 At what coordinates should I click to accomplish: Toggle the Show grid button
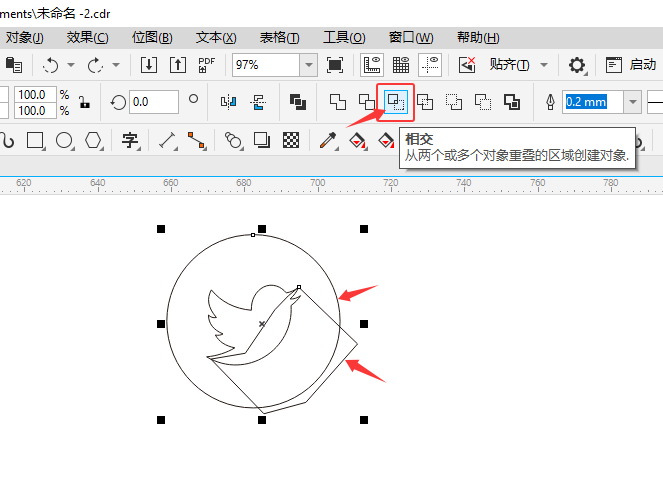401,65
